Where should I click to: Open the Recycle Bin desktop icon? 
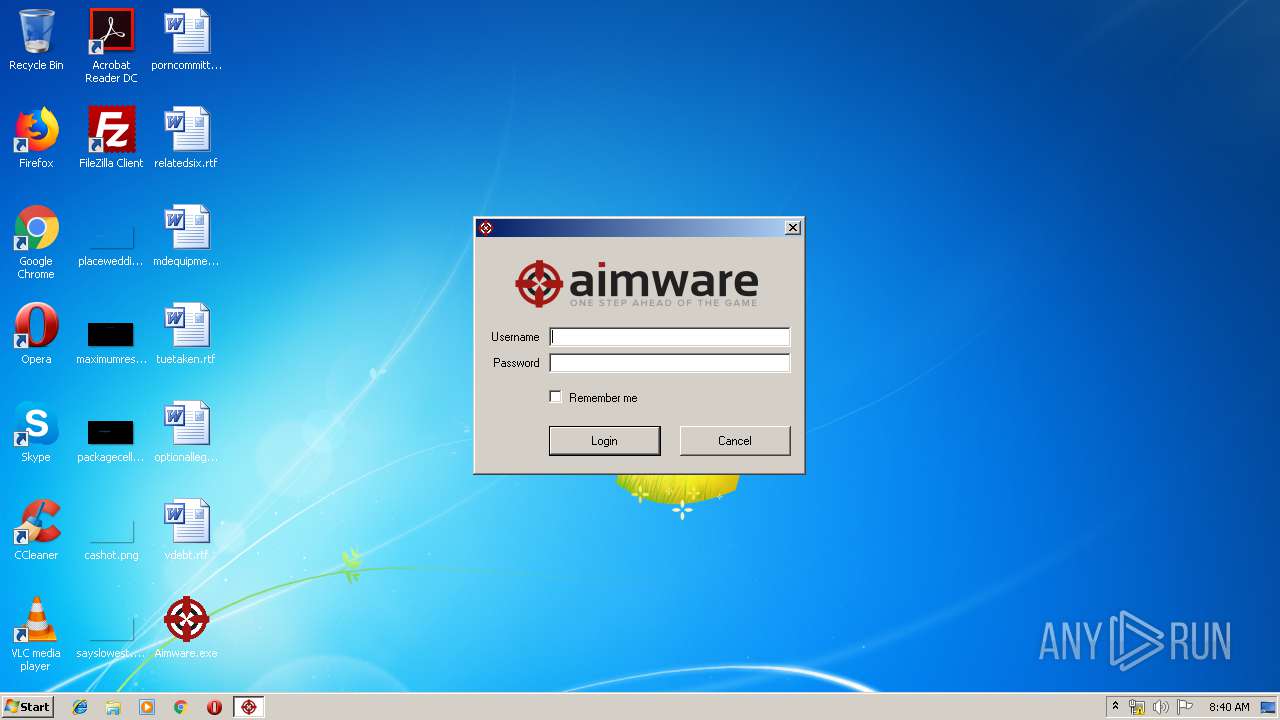[36, 40]
